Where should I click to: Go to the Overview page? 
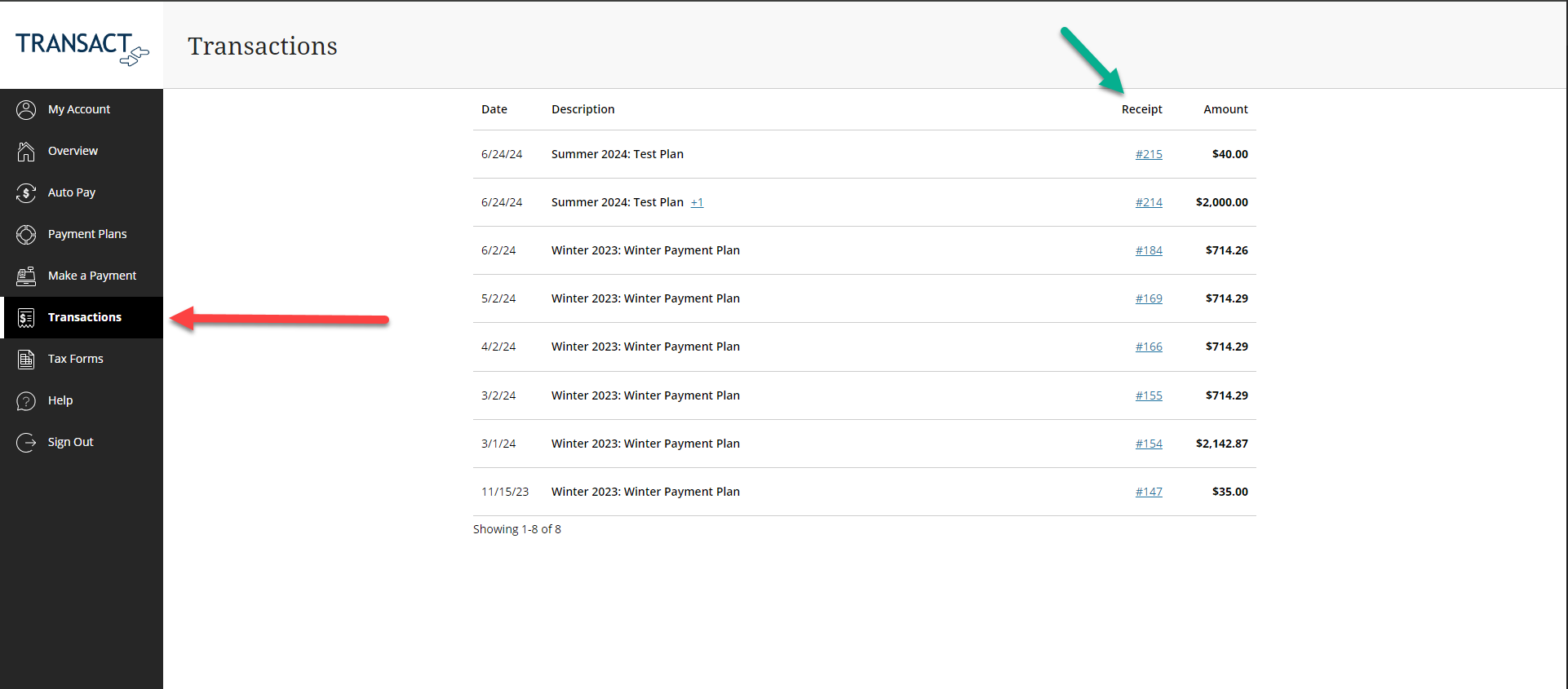(82, 151)
